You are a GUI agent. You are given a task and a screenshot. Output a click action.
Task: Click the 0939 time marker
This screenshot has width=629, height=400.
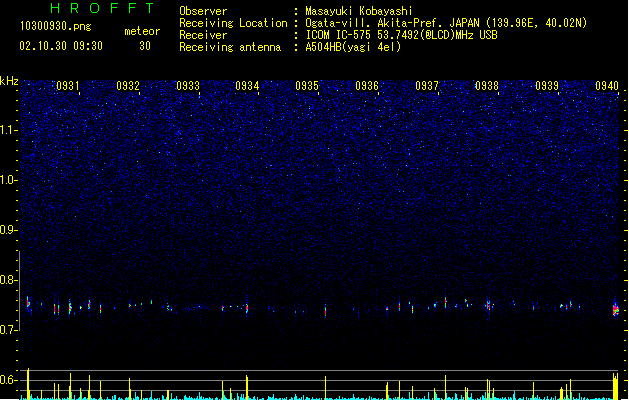tap(547, 86)
